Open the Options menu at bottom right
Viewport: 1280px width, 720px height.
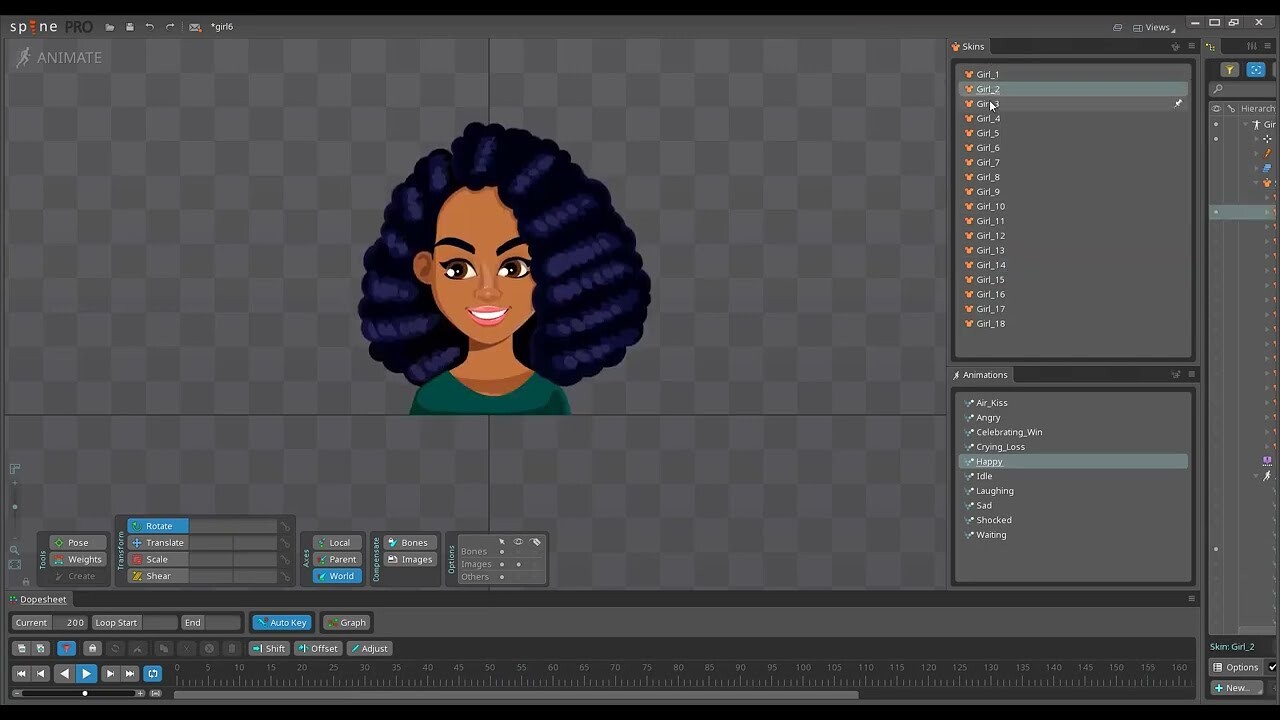[1240, 667]
